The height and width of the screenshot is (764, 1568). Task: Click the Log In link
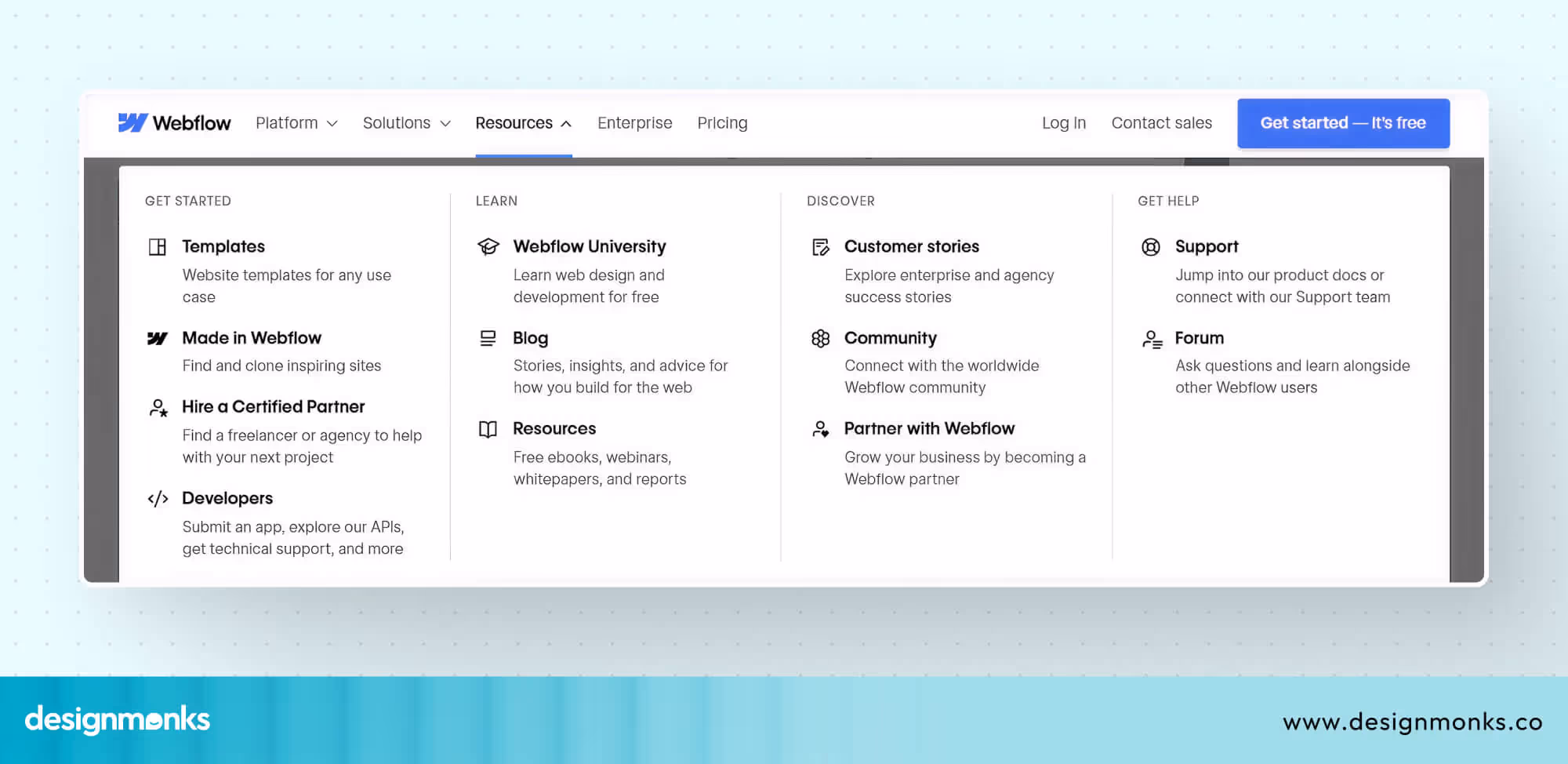1064,122
